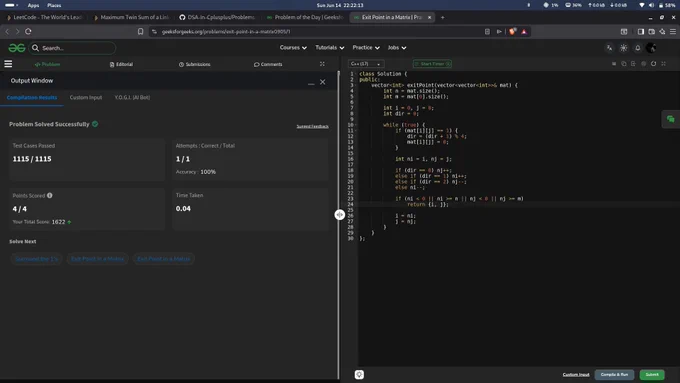Expand the Practice dropdown
Screen dimensions: 680x383
pyautogui.click(x=366, y=48)
